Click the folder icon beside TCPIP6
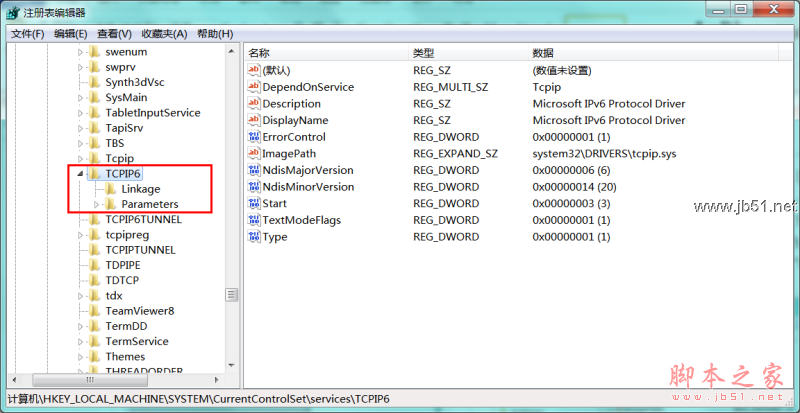The height and width of the screenshot is (413, 800). click(94, 173)
